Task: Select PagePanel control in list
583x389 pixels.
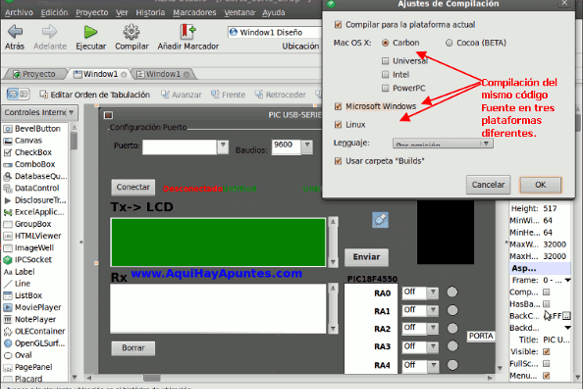Action: pyautogui.click(x=28, y=367)
